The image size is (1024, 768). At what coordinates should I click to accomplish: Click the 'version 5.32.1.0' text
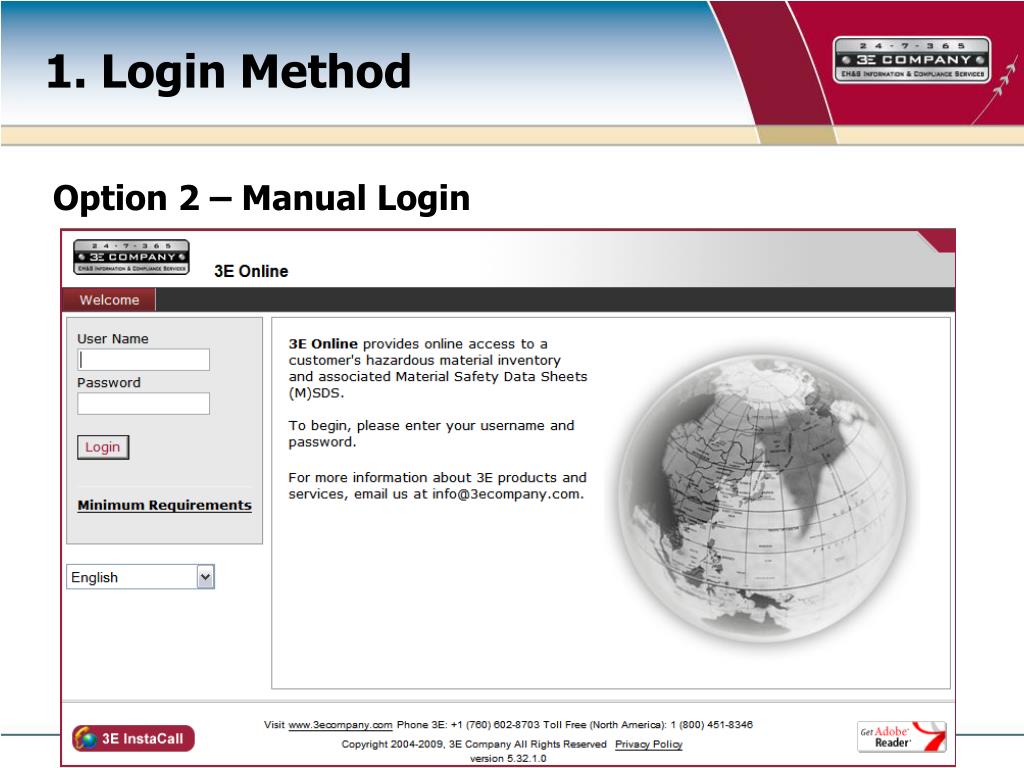click(508, 759)
